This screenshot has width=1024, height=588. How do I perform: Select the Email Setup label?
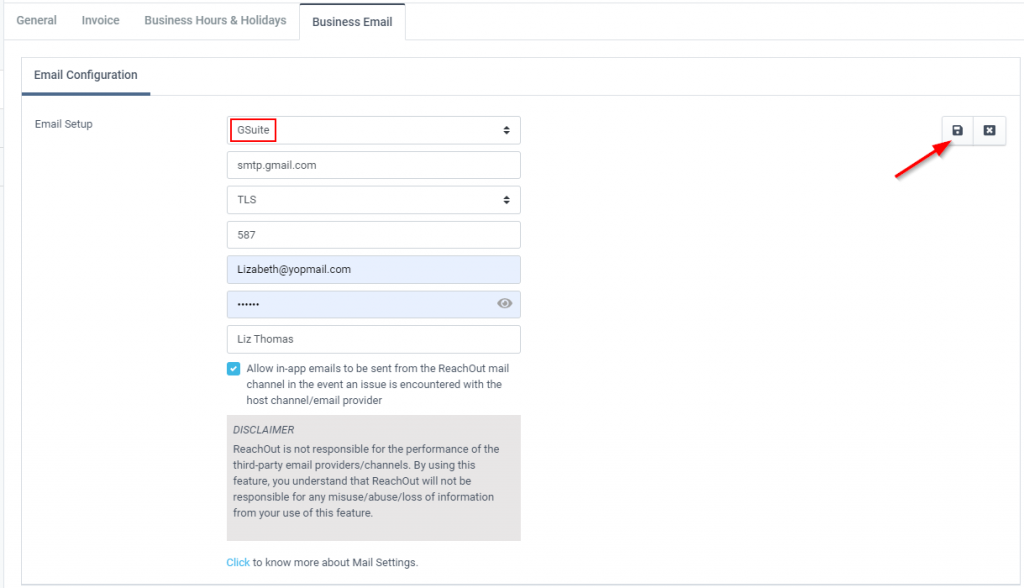click(x=63, y=124)
